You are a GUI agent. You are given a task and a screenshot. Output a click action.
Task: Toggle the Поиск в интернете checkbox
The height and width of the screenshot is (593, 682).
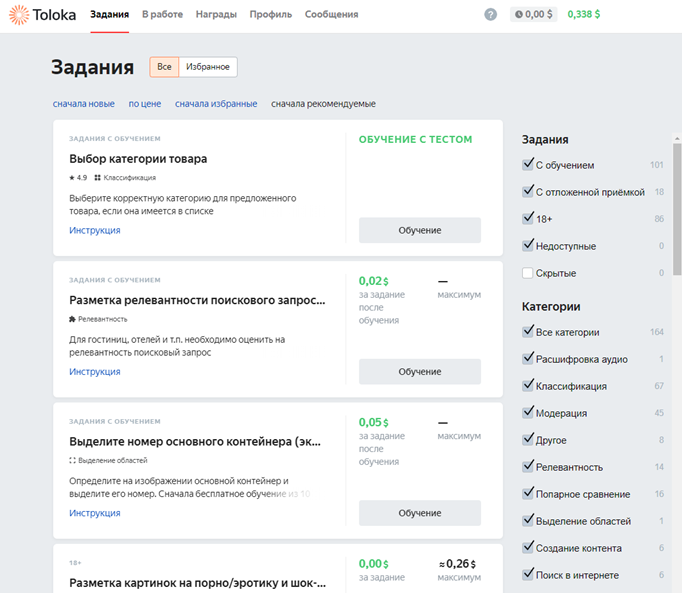(x=528, y=574)
